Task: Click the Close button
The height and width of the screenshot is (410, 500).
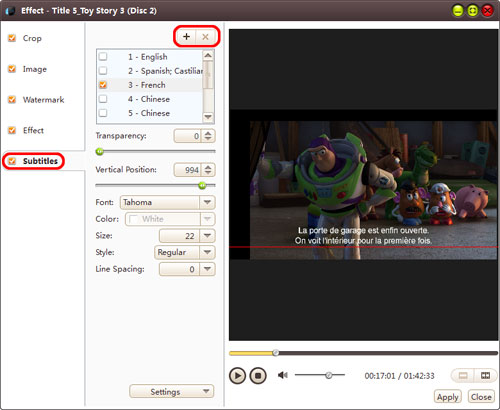Action: point(481,397)
